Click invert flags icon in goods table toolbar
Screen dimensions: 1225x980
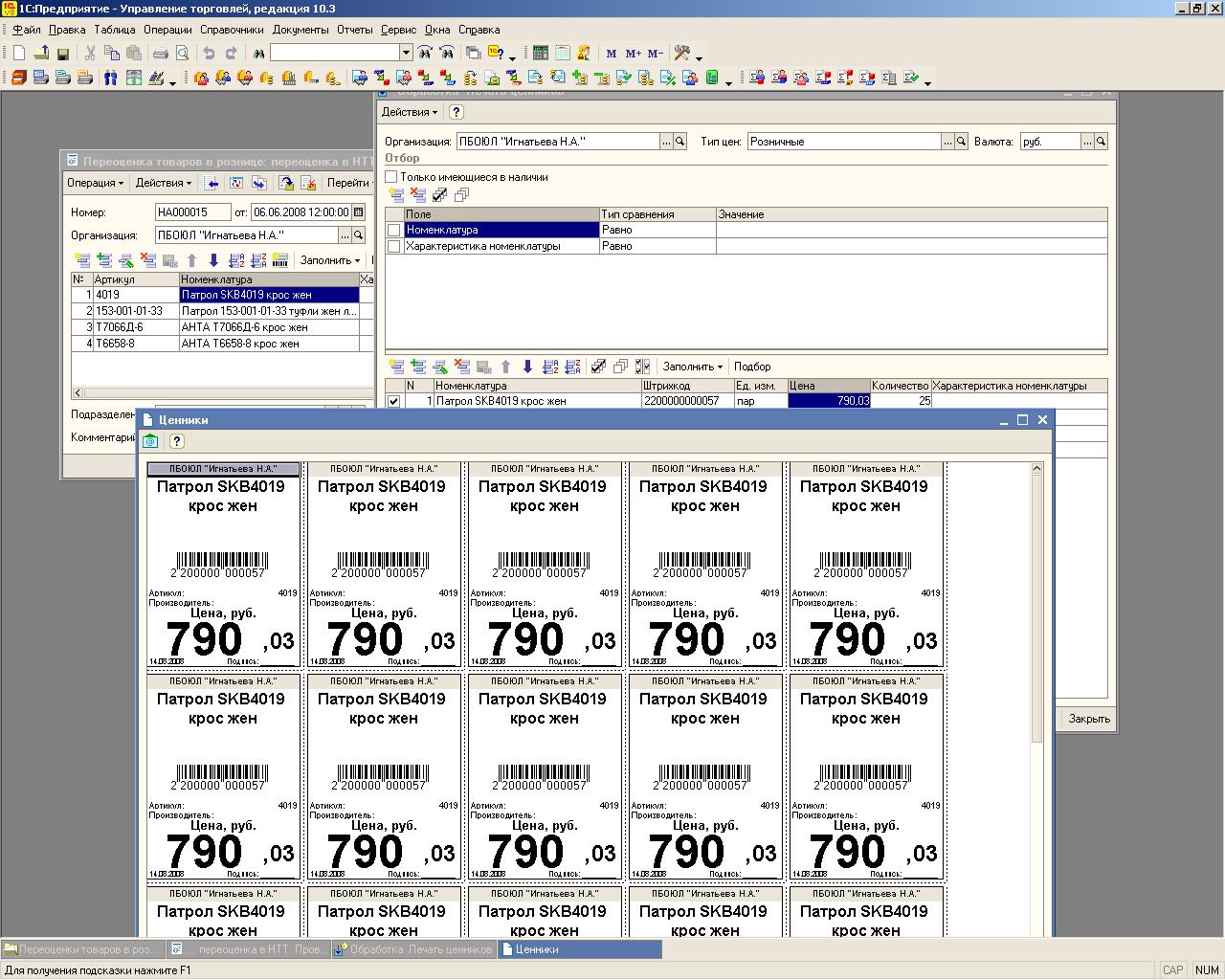coord(643,367)
